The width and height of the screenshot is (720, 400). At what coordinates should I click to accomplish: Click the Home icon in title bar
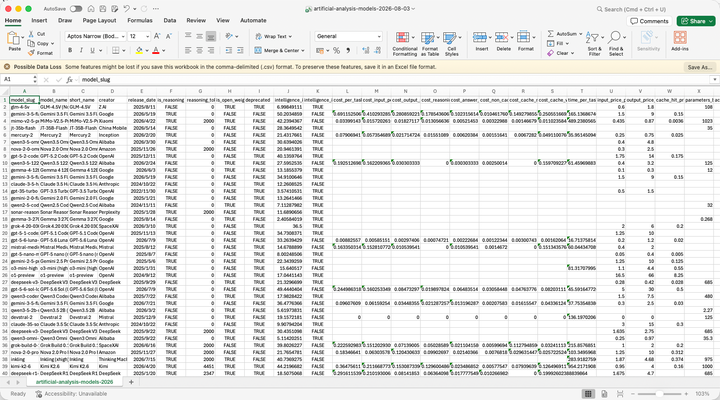coord(91,9)
